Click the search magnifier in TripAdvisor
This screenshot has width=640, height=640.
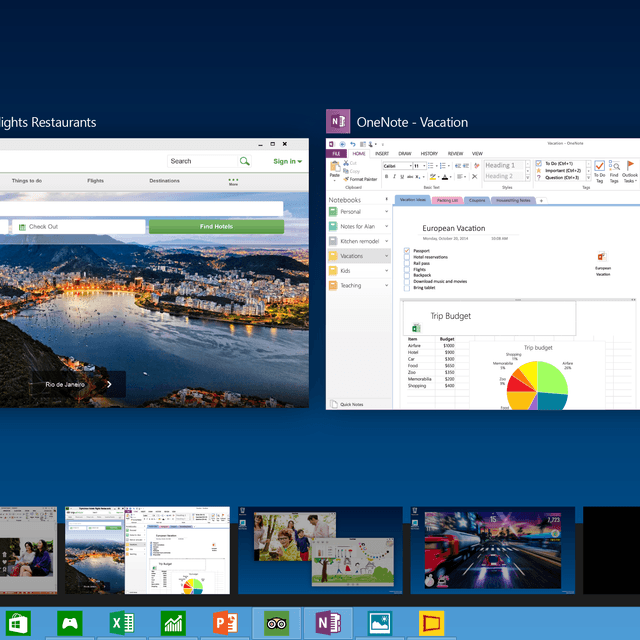pos(244,161)
